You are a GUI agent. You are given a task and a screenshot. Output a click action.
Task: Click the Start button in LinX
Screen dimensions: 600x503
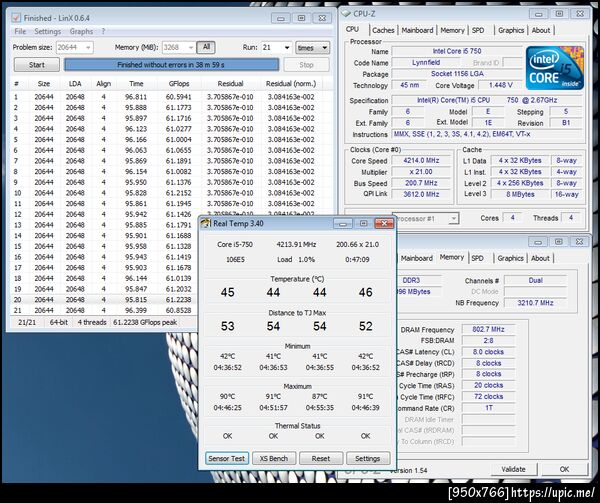pos(37,65)
